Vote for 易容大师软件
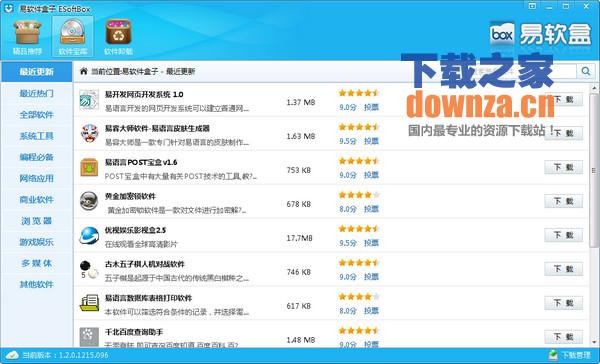 point(371,141)
